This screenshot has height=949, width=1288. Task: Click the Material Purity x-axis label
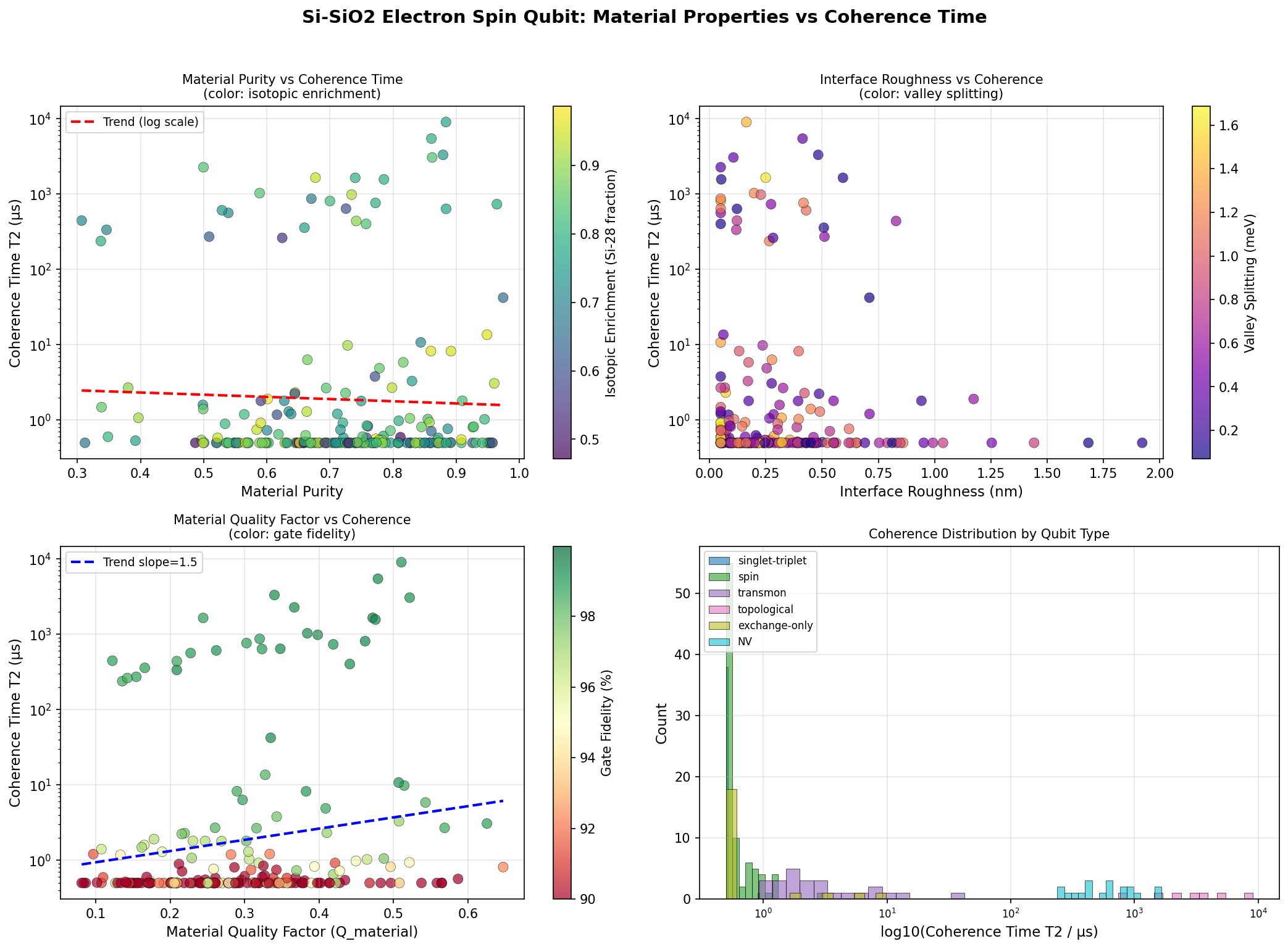(291, 491)
